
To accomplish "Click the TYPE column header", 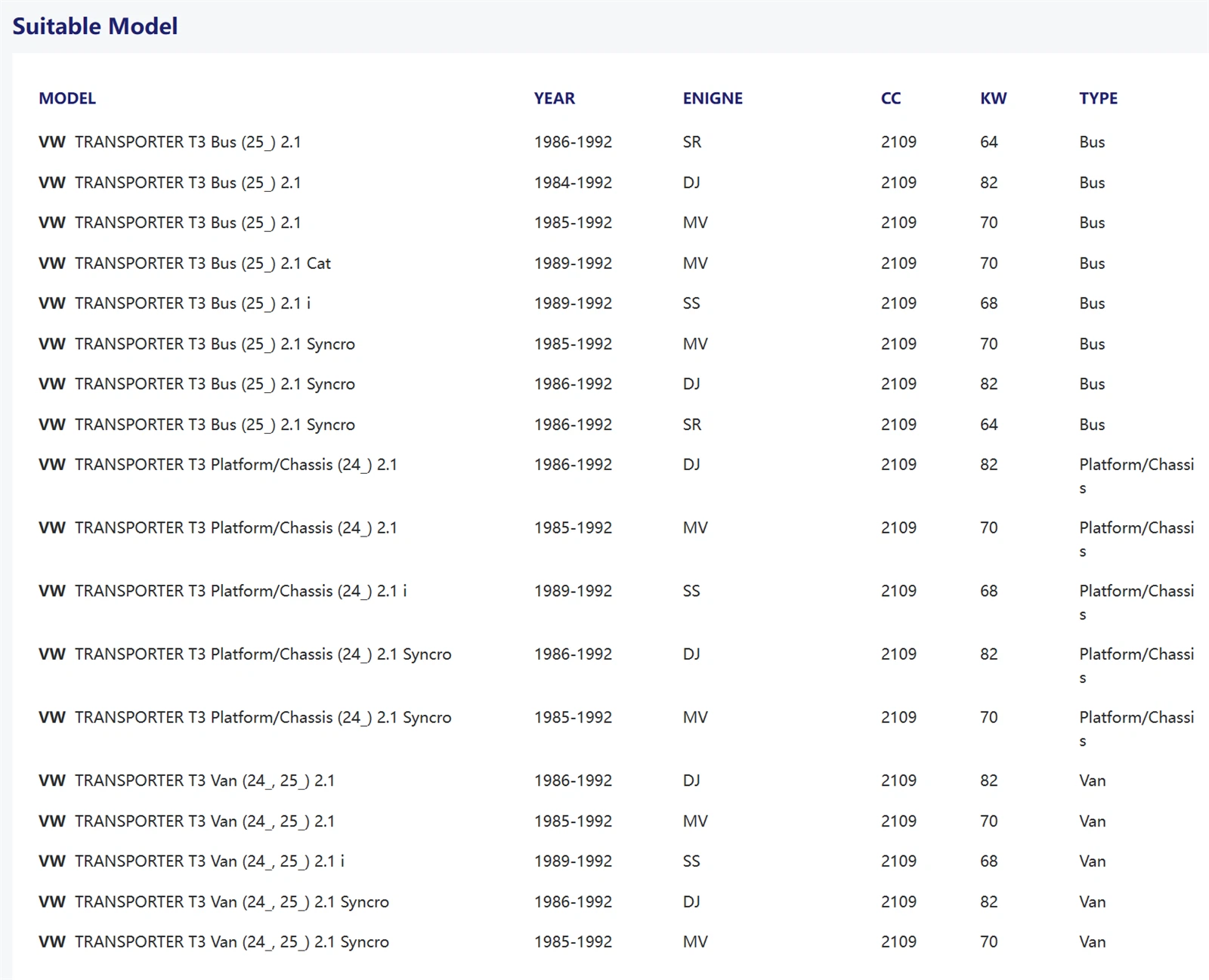I will [1099, 98].
